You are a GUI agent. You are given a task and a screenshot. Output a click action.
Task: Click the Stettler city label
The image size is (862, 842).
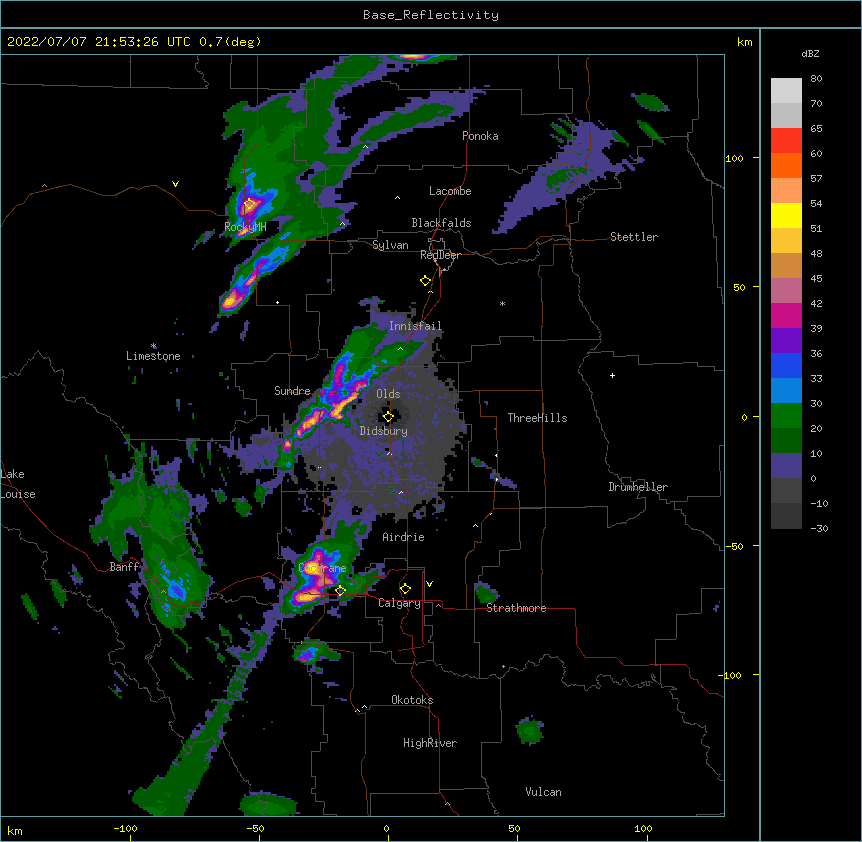click(634, 237)
